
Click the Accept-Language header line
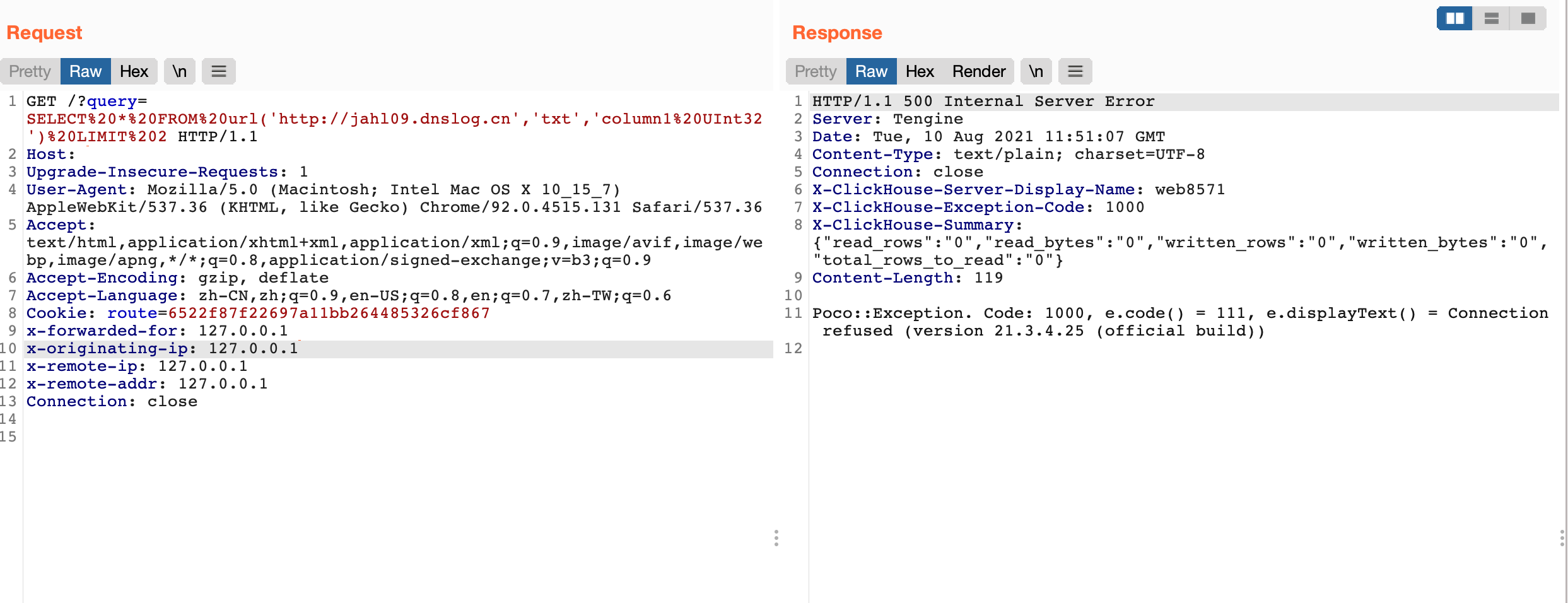pyautogui.click(x=349, y=296)
